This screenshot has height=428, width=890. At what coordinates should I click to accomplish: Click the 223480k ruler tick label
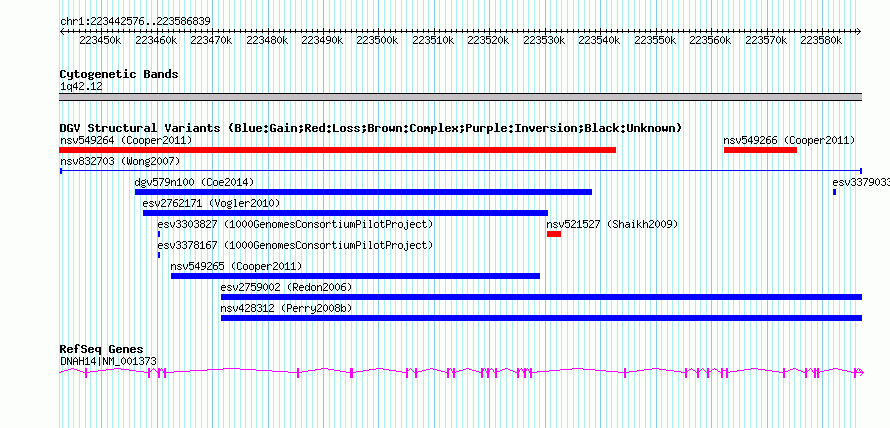click(x=267, y=41)
